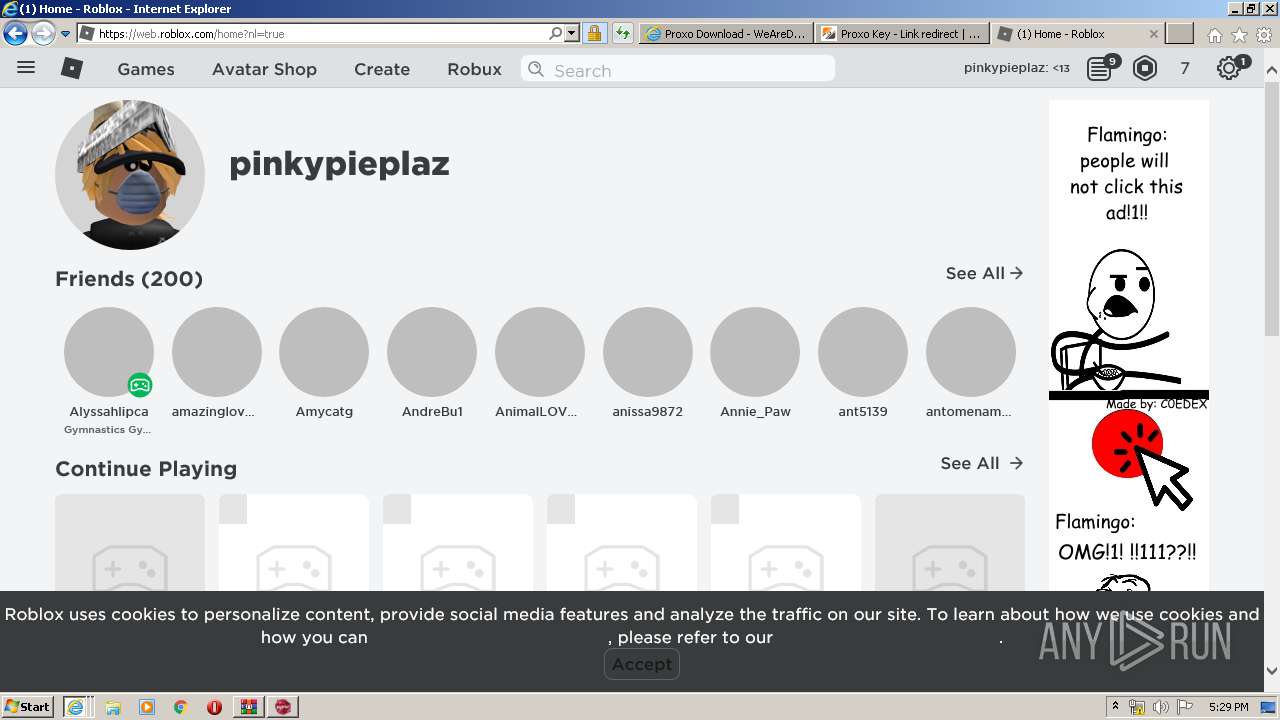The image size is (1280, 720).
Task: Launch Opera from the taskbar
Action: (214, 706)
